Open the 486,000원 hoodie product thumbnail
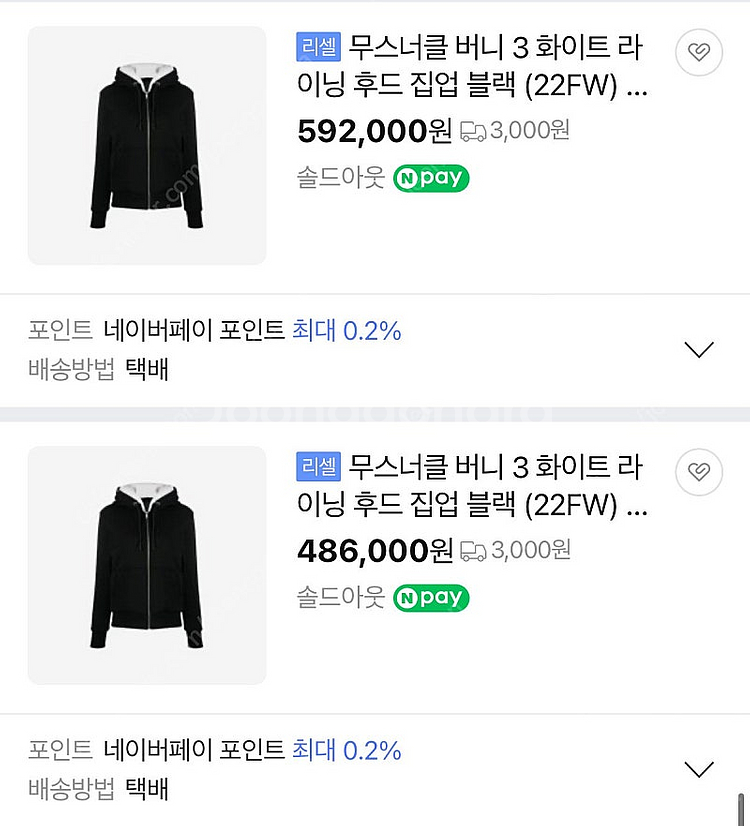The height and width of the screenshot is (826, 750). [147, 565]
